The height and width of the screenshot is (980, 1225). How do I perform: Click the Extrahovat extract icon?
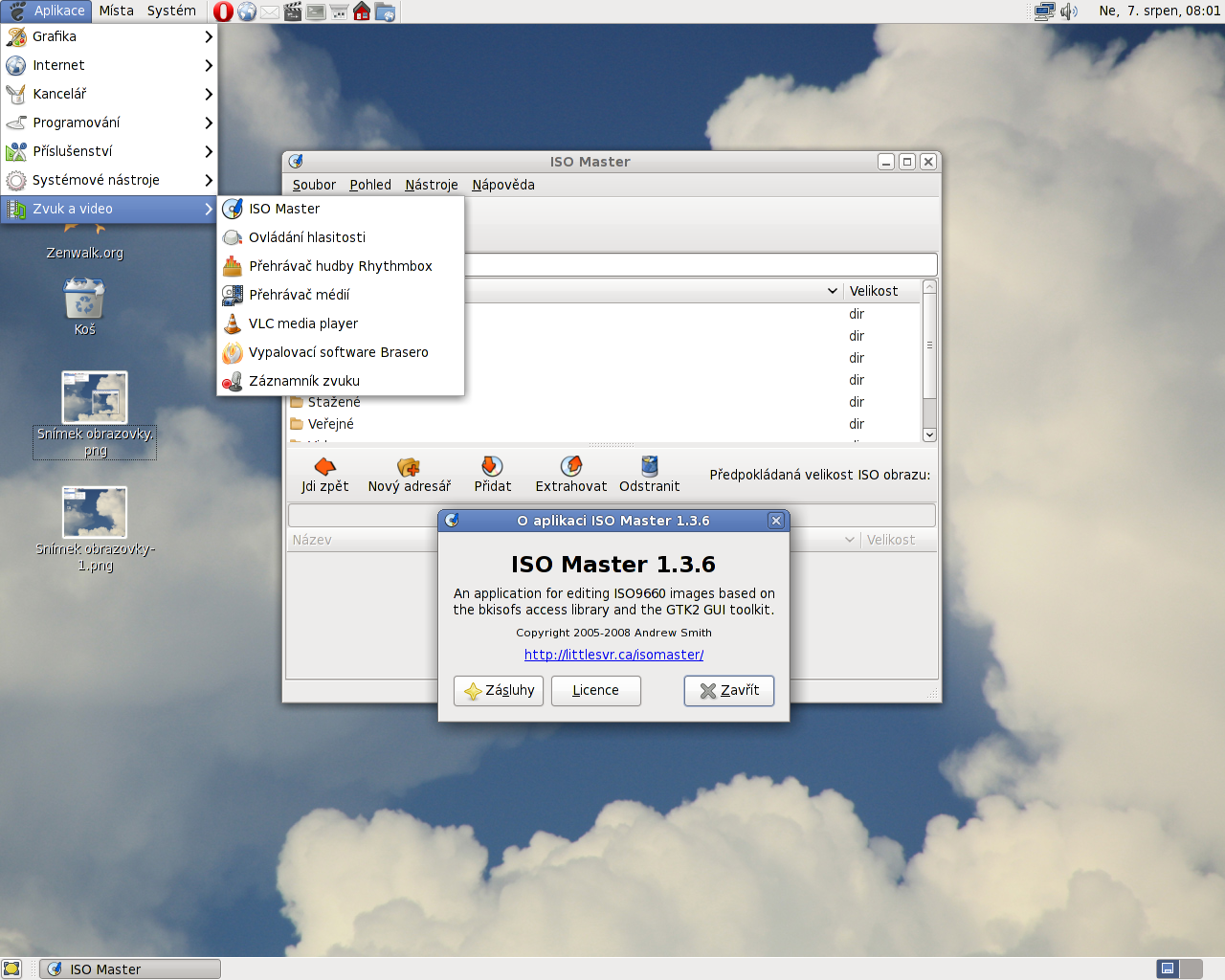571,466
